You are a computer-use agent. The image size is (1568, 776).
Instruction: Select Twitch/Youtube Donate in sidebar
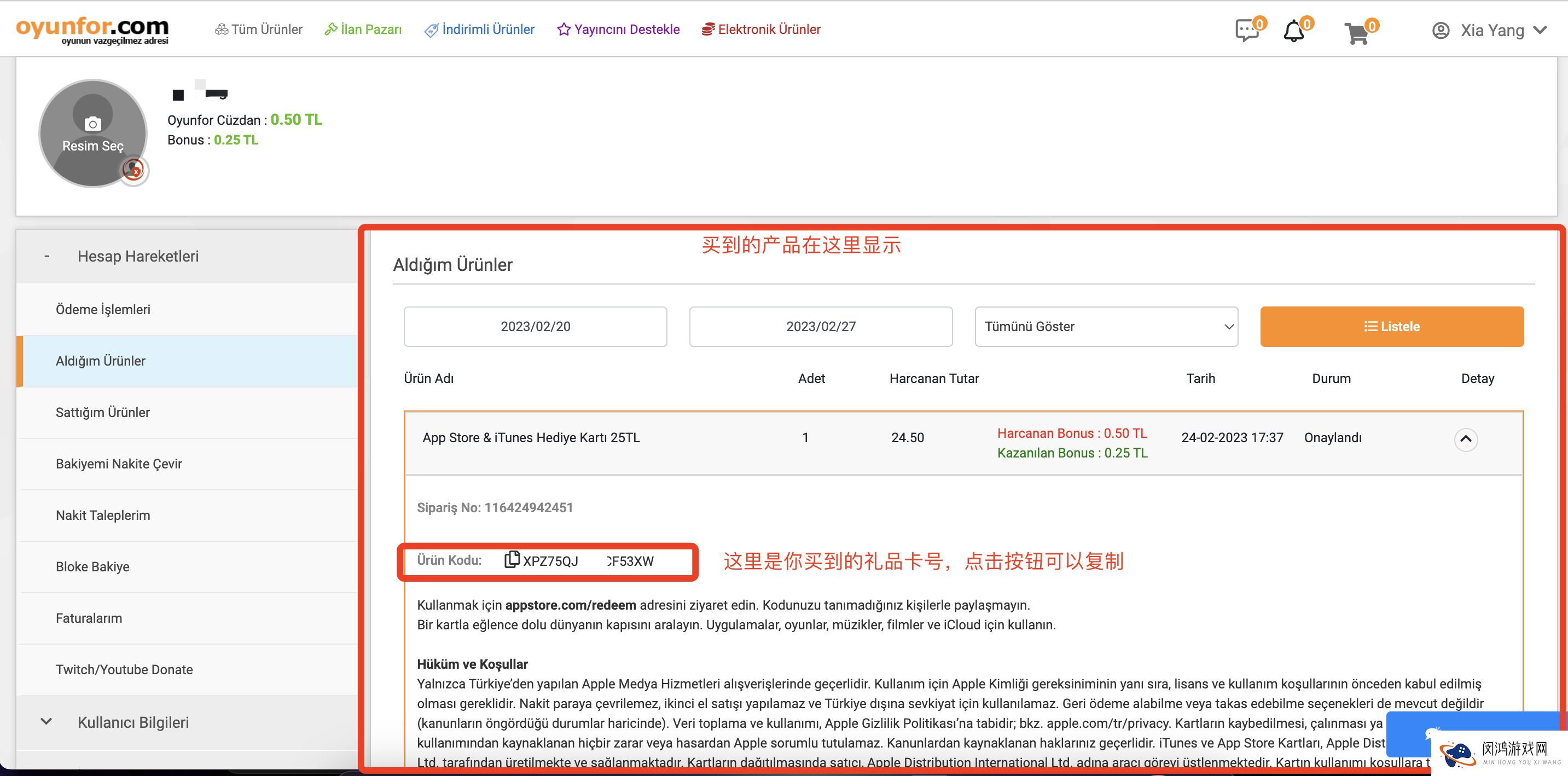[186, 669]
